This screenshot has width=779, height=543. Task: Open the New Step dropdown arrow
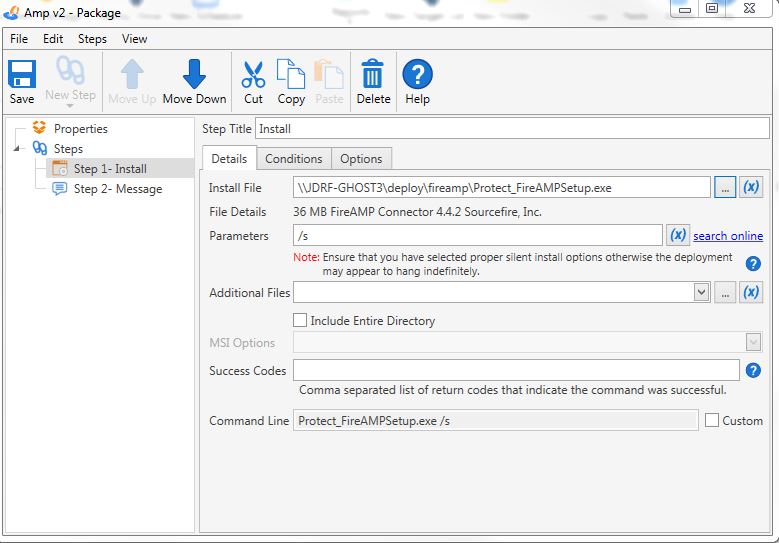tap(70, 105)
